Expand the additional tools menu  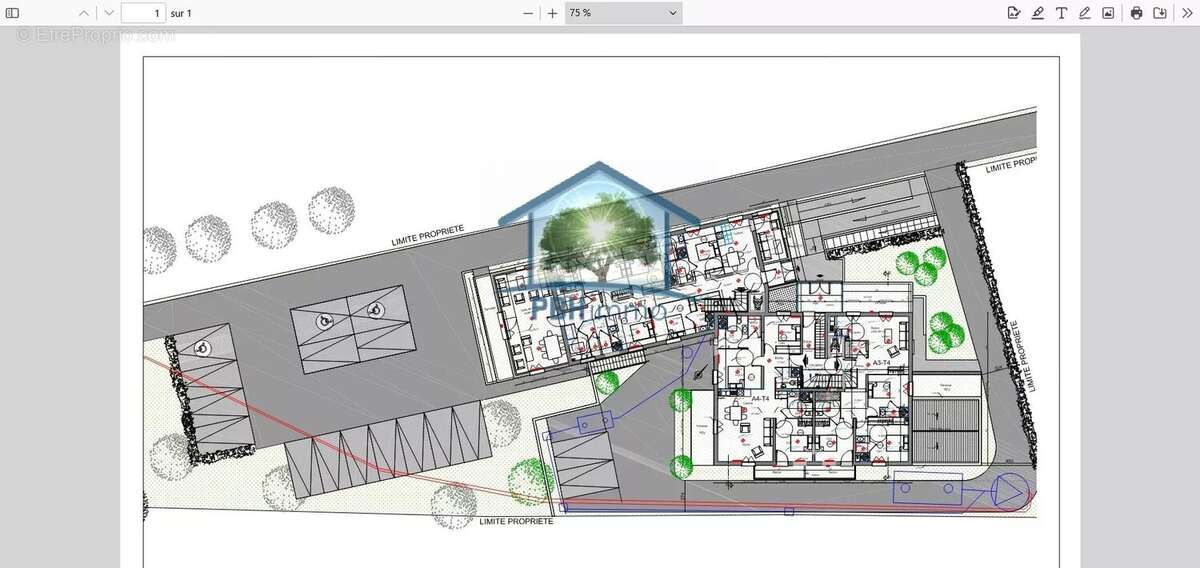click(1187, 13)
